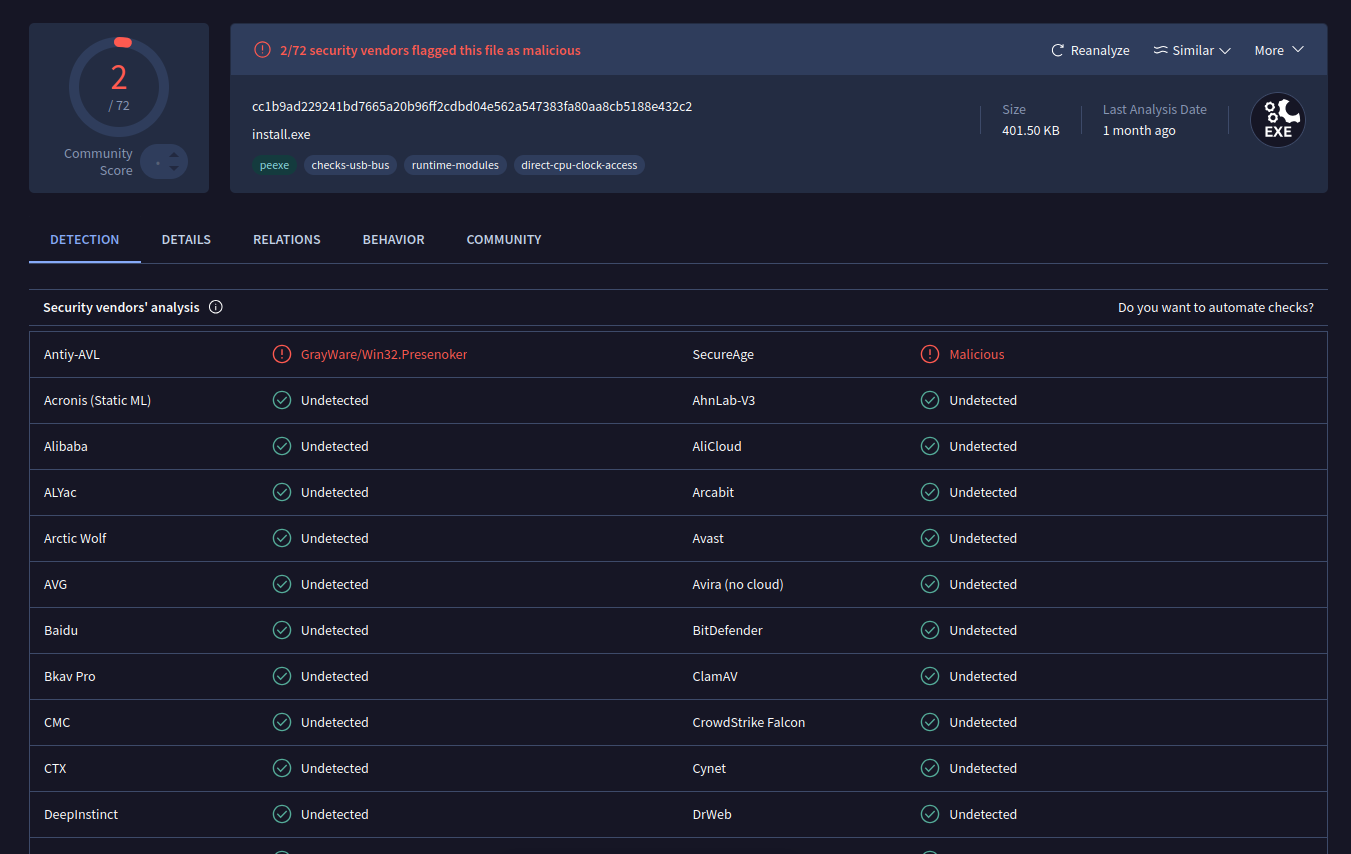Click the check icon for AhnLab-V3
The height and width of the screenshot is (854, 1351).
(930, 400)
